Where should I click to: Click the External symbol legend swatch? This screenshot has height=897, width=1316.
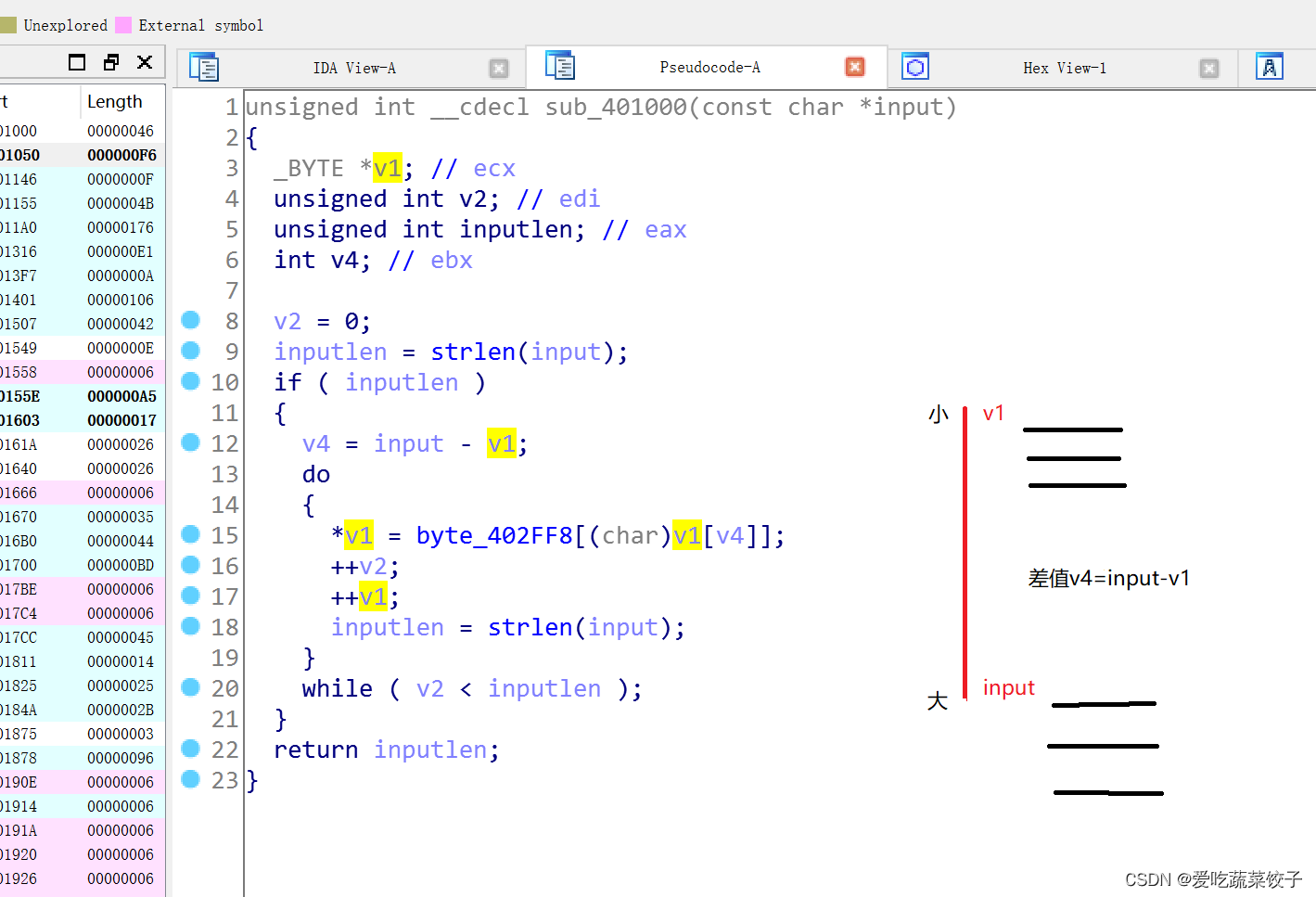pyautogui.click(x=123, y=25)
